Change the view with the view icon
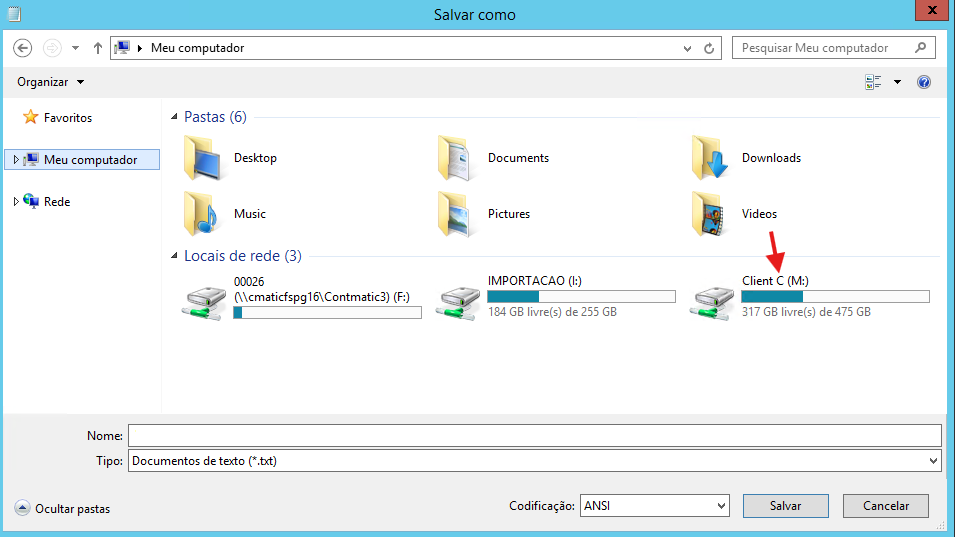The height and width of the screenshot is (537, 955). [x=873, y=82]
